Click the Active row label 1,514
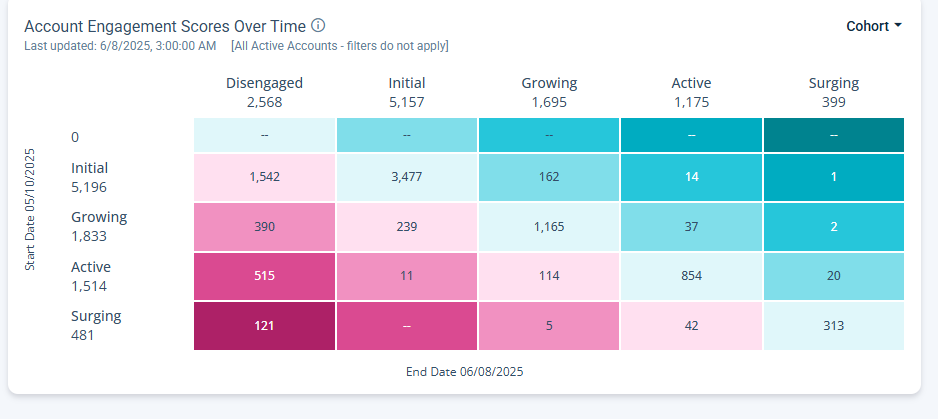The image size is (938, 419). (x=90, y=276)
